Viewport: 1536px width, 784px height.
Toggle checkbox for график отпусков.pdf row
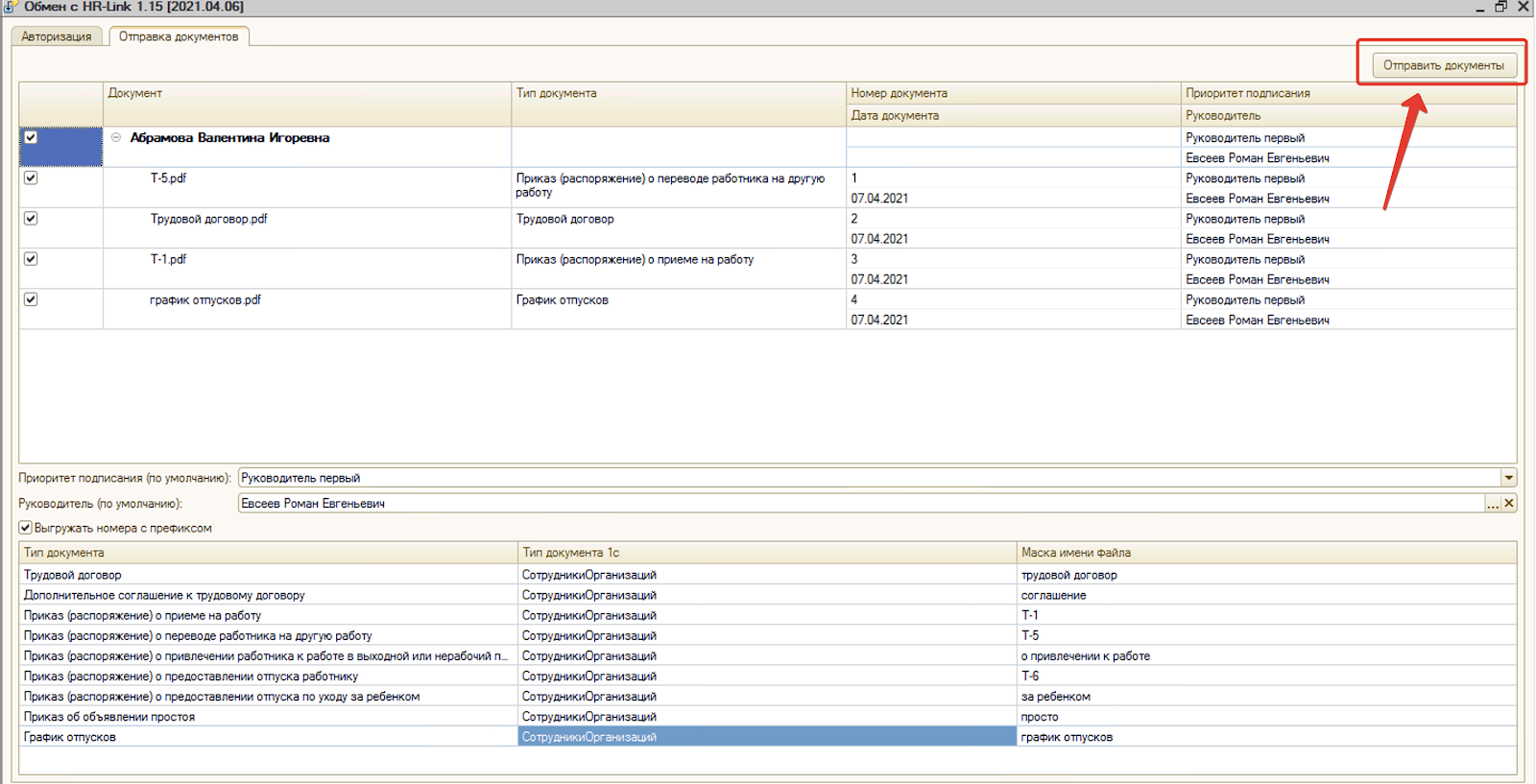[31, 298]
